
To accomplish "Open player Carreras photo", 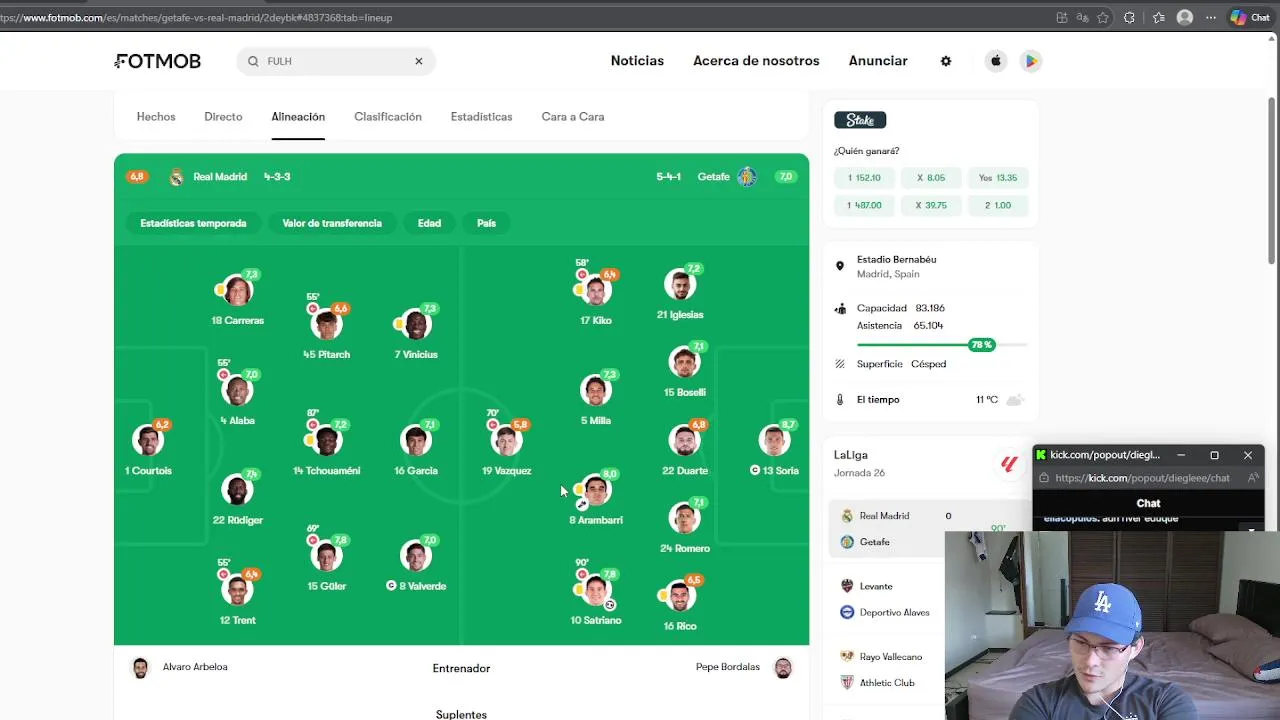I will [237, 290].
